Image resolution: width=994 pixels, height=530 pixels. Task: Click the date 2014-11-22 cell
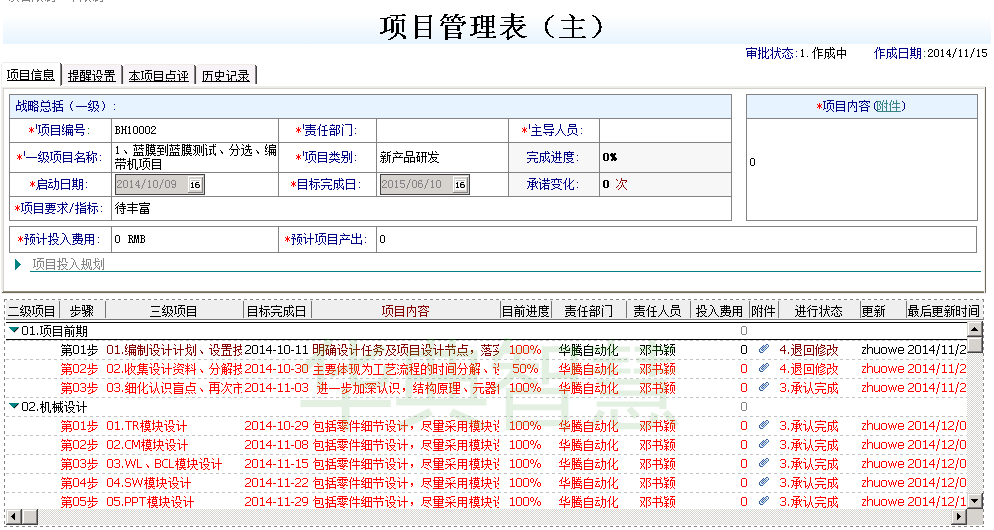point(276,482)
